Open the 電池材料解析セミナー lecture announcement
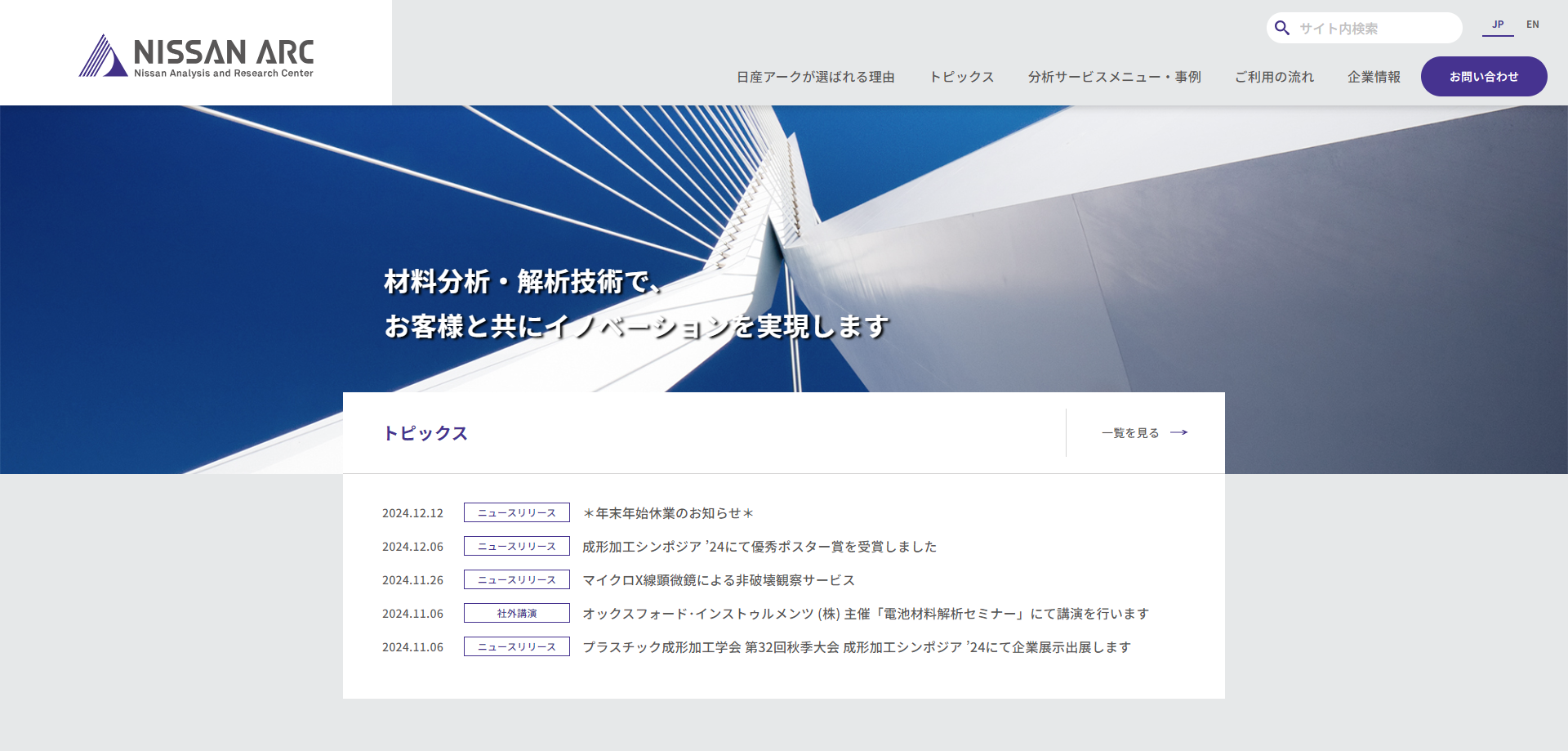Screen dimensions: 1568x751 point(865,614)
